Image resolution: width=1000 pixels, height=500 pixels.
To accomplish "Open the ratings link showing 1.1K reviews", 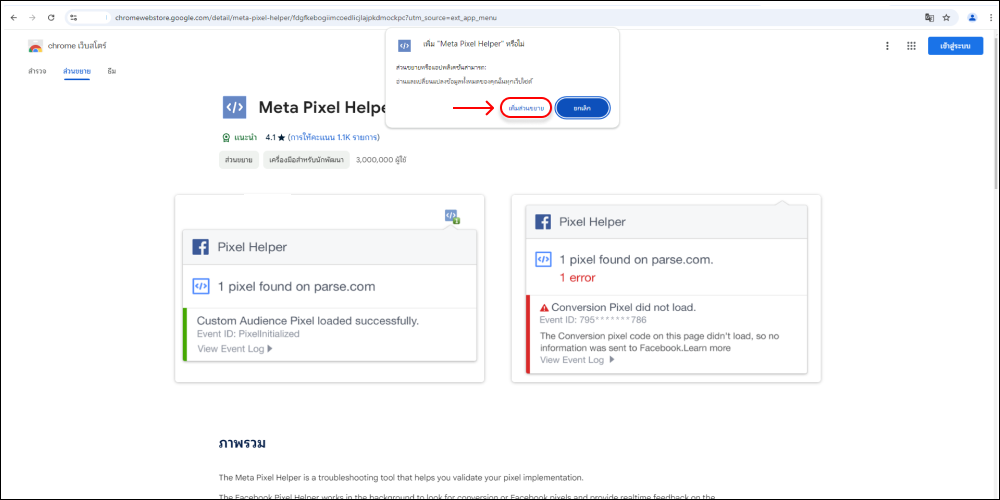I will [x=334, y=137].
